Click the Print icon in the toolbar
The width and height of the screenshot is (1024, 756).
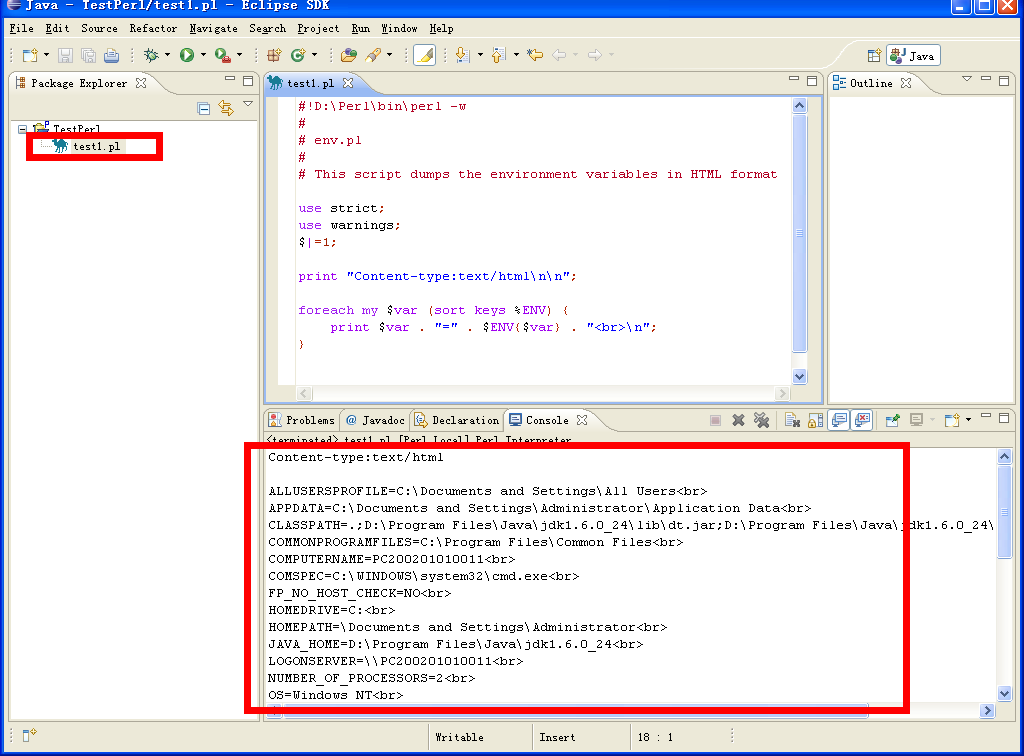(x=111, y=55)
